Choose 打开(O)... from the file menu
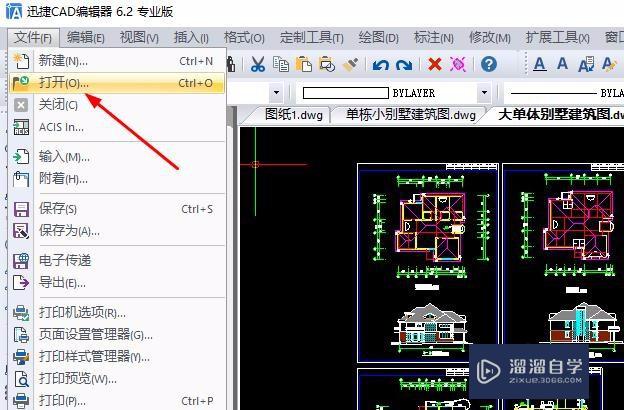This screenshot has height=410, width=624. click(x=117, y=83)
